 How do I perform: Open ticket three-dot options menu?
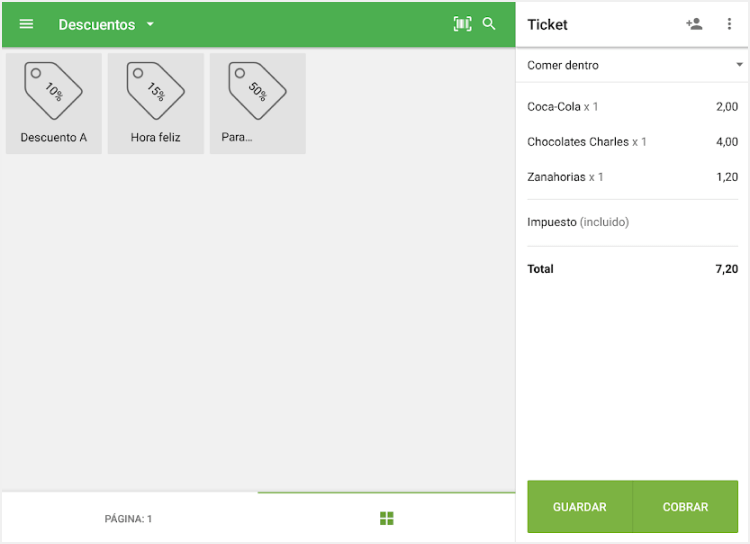[x=729, y=24]
